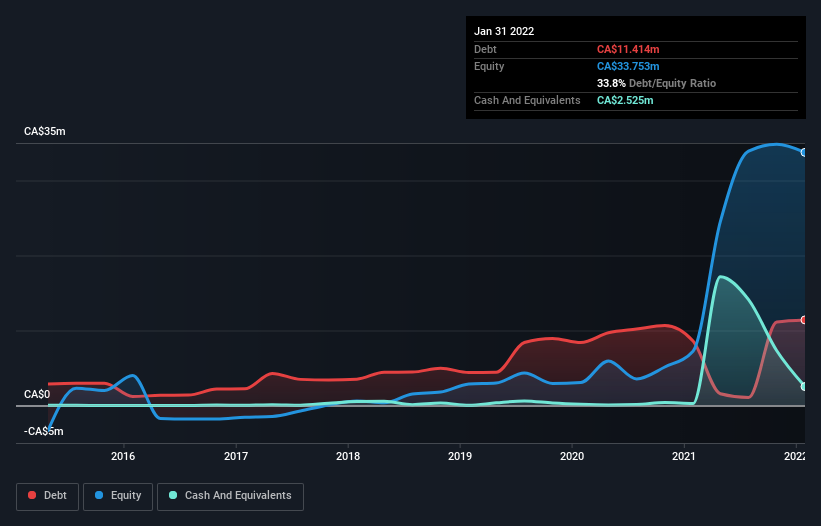Click the CA$2.525m cash value
The height and width of the screenshot is (526, 821).
625,100
